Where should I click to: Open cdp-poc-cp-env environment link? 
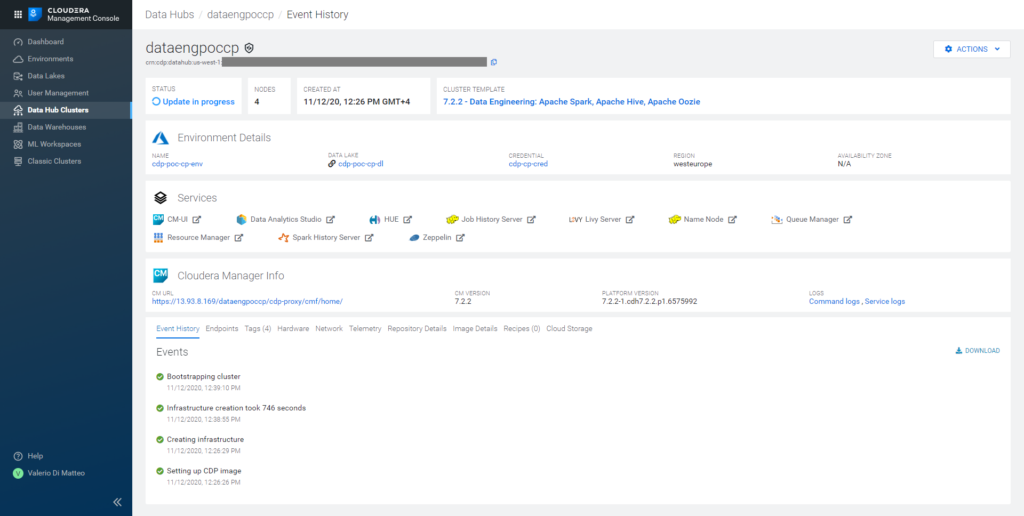(x=177, y=164)
